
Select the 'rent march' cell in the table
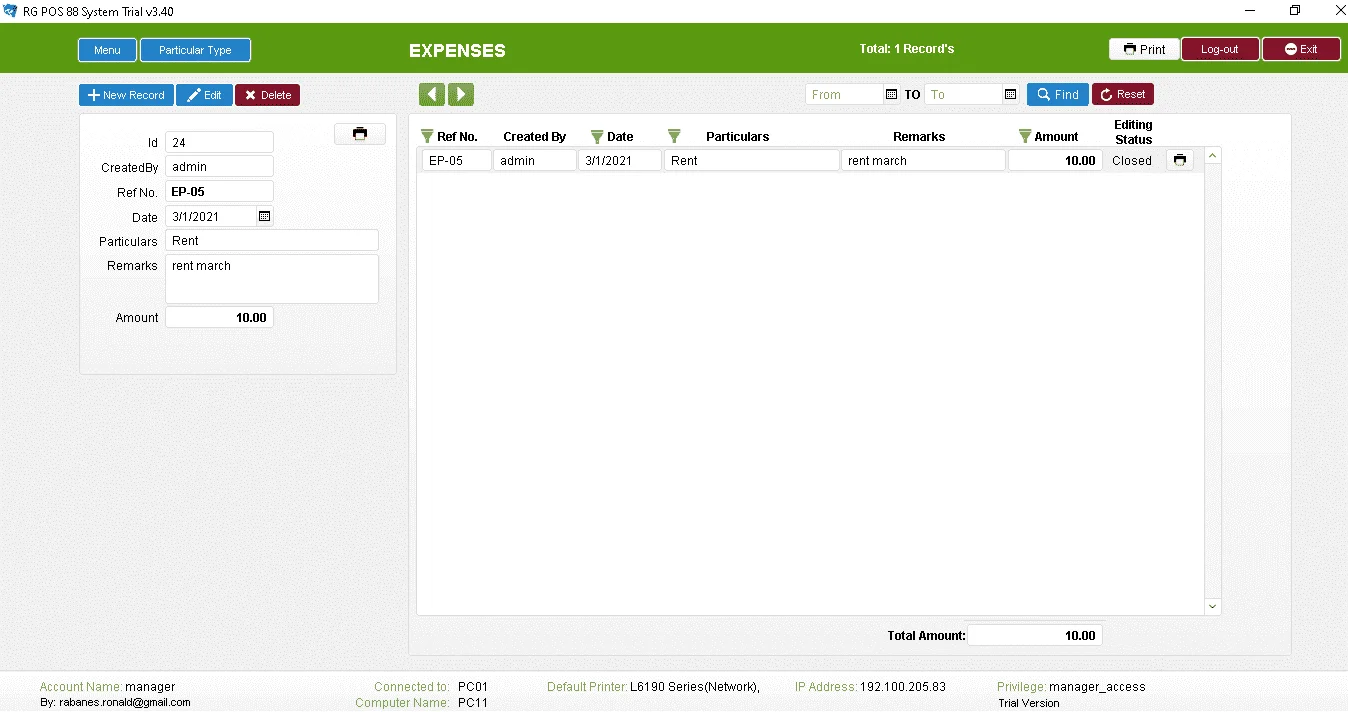[923, 160]
